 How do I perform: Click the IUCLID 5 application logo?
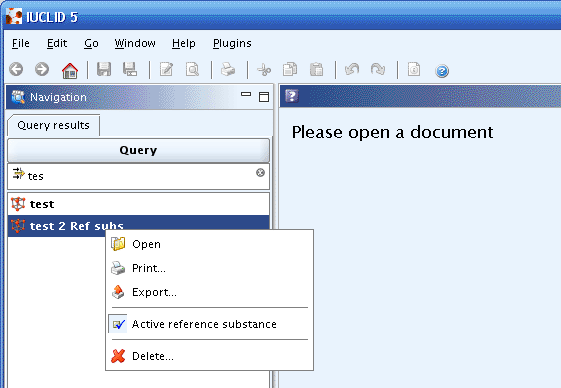[14, 16]
